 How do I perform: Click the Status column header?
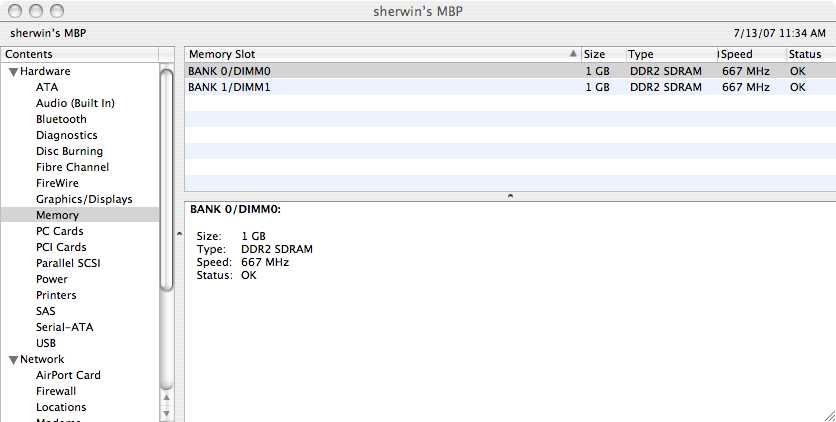[x=805, y=54]
